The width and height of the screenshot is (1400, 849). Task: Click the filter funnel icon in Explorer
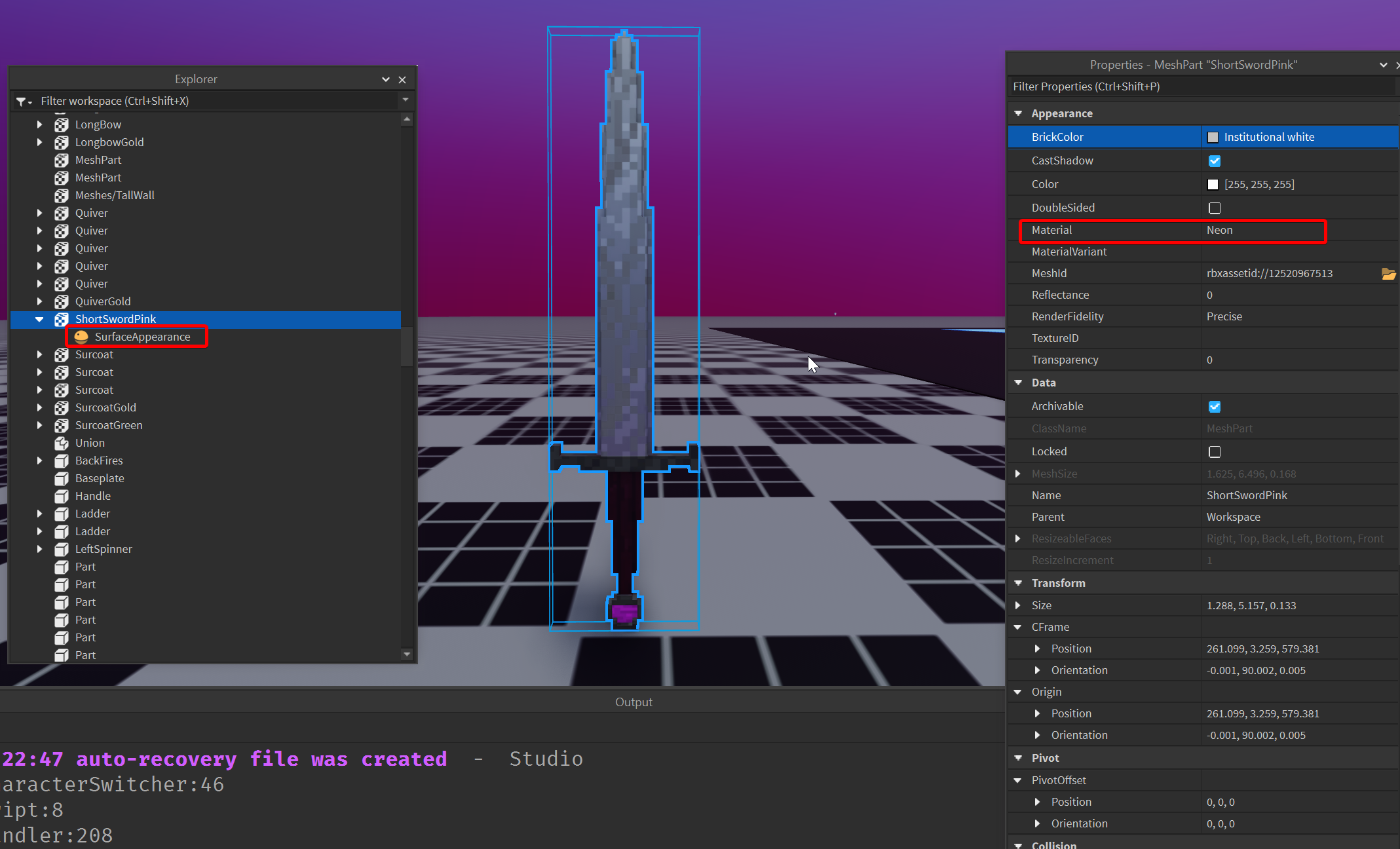(23, 102)
